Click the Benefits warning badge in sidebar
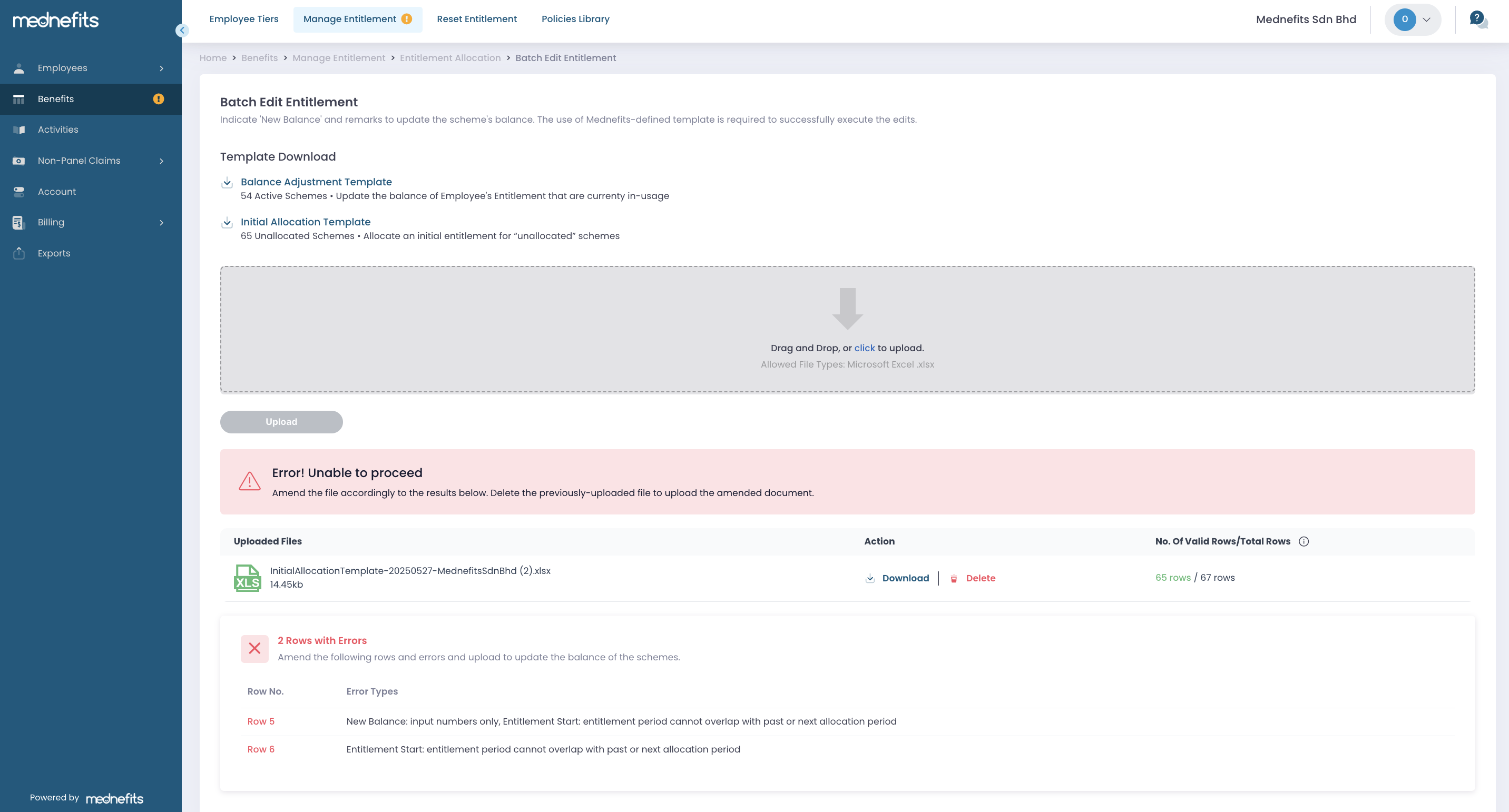 coord(158,99)
